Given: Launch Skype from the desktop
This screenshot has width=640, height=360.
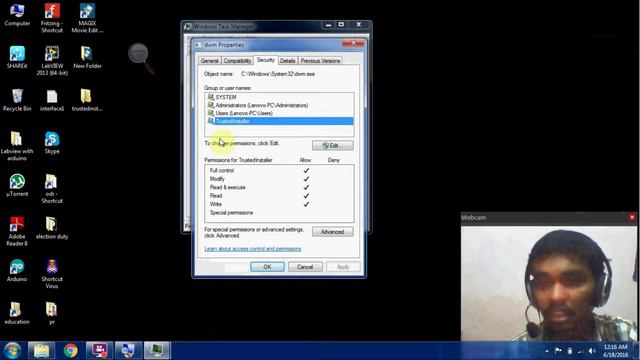Looking at the screenshot, I should (52, 142).
